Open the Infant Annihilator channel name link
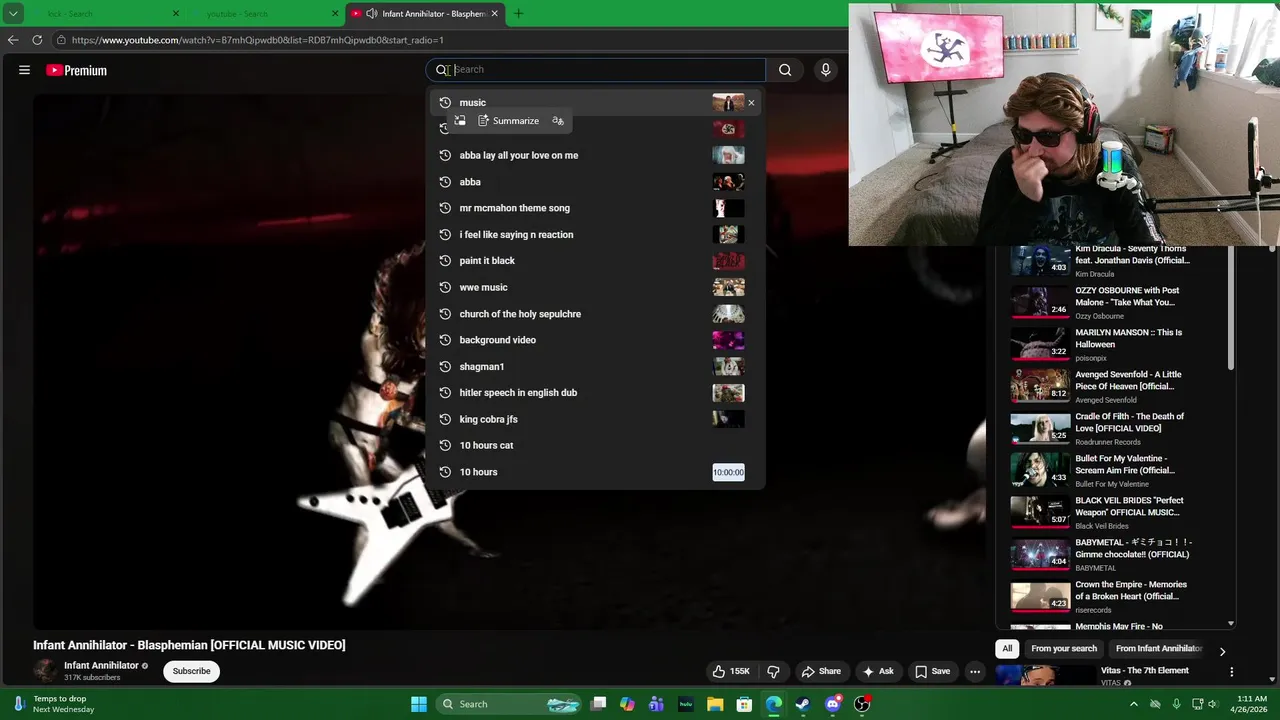The width and height of the screenshot is (1280, 720). 101,665
